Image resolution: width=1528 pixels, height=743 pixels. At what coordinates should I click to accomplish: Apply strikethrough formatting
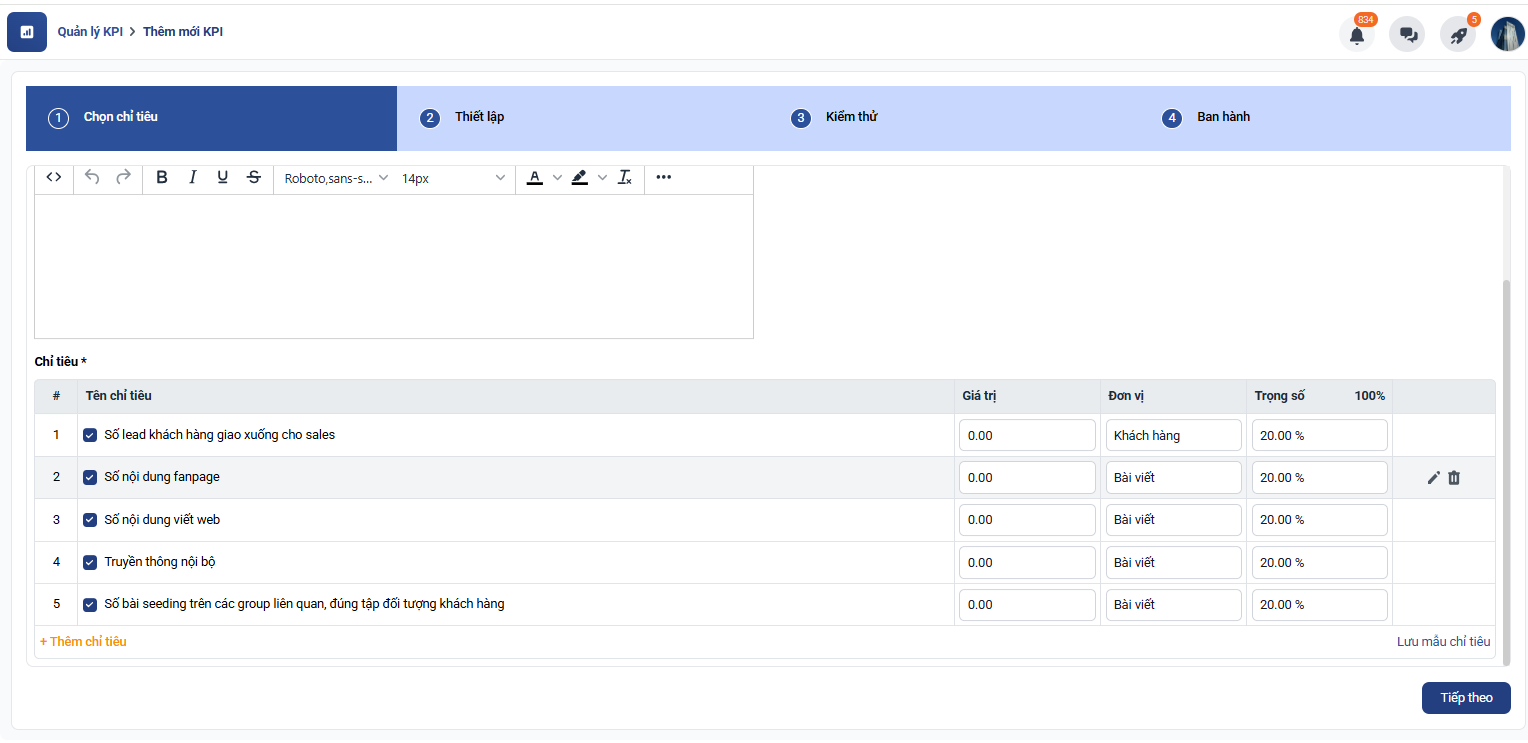254,177
